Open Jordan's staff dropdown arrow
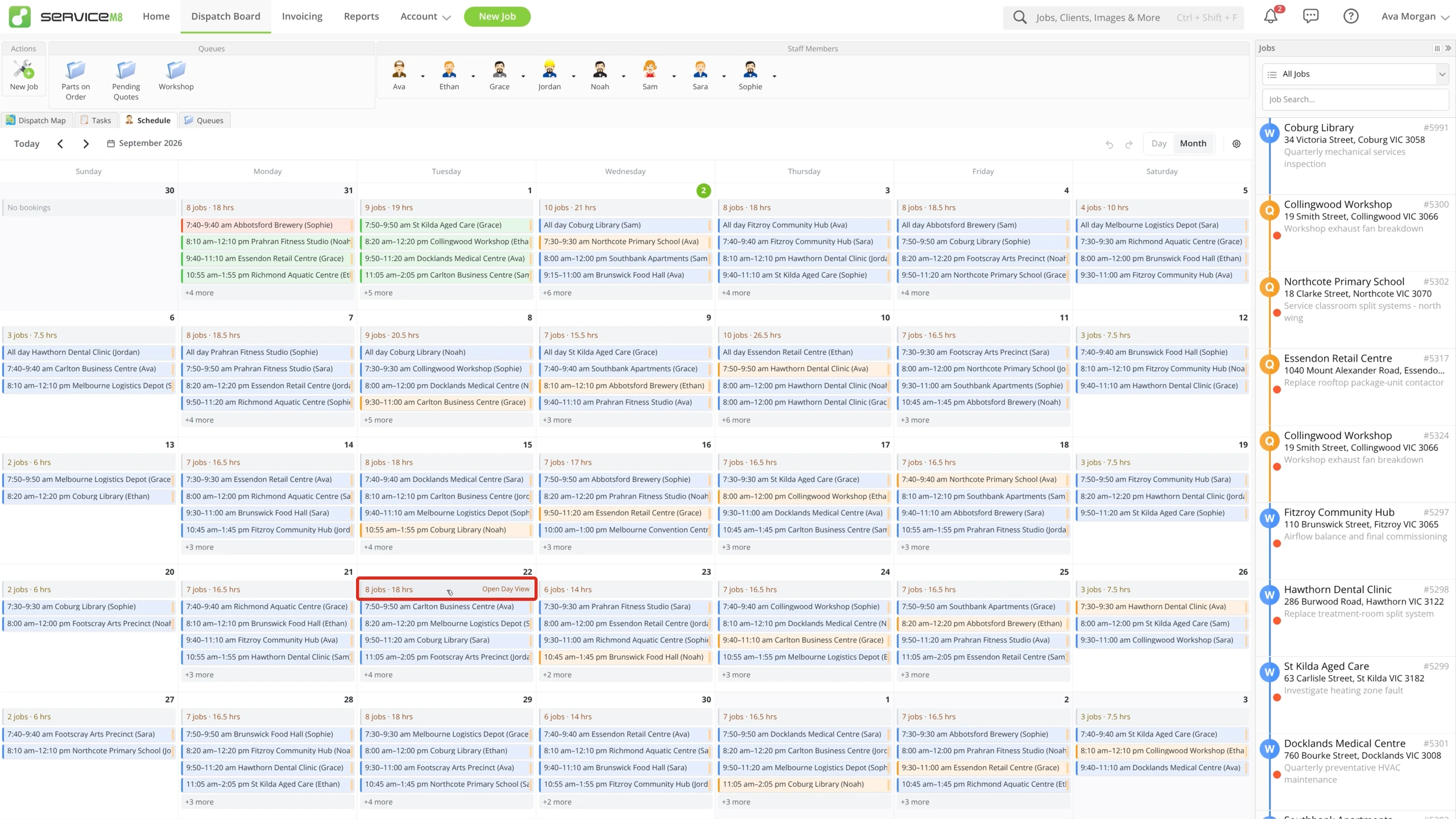The height and width of the screenshot is (819, 1456). click(573, 76)
